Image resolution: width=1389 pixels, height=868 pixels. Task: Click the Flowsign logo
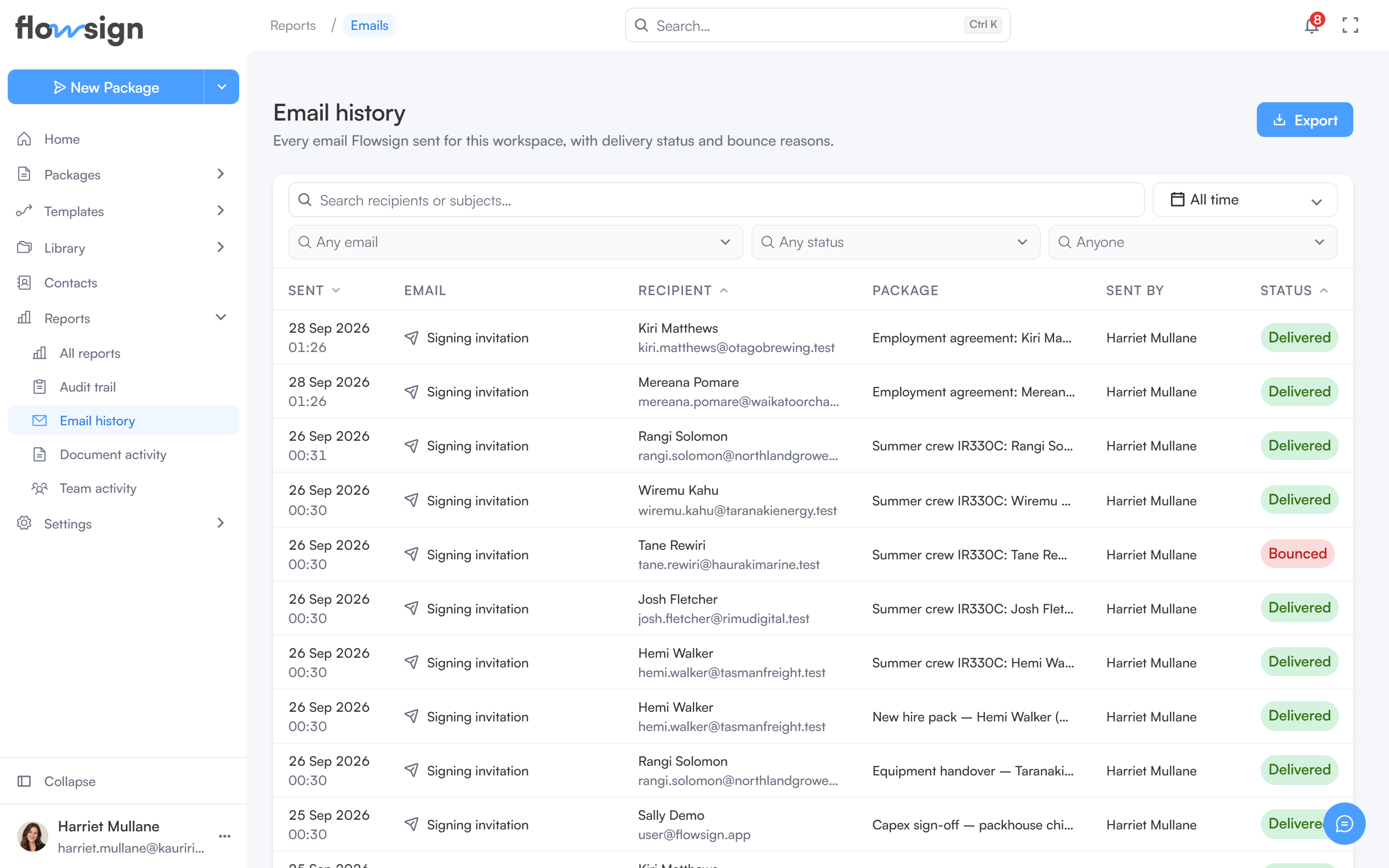79,29
